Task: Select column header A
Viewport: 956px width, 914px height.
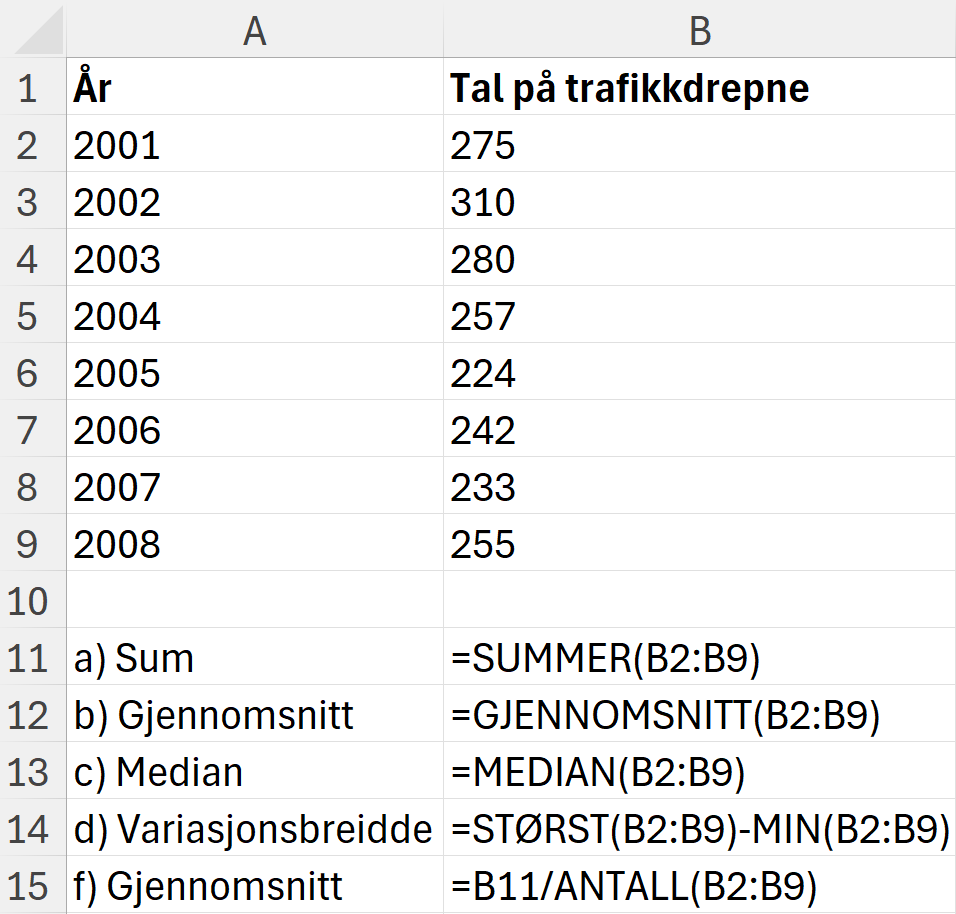Action: (255, 31)
